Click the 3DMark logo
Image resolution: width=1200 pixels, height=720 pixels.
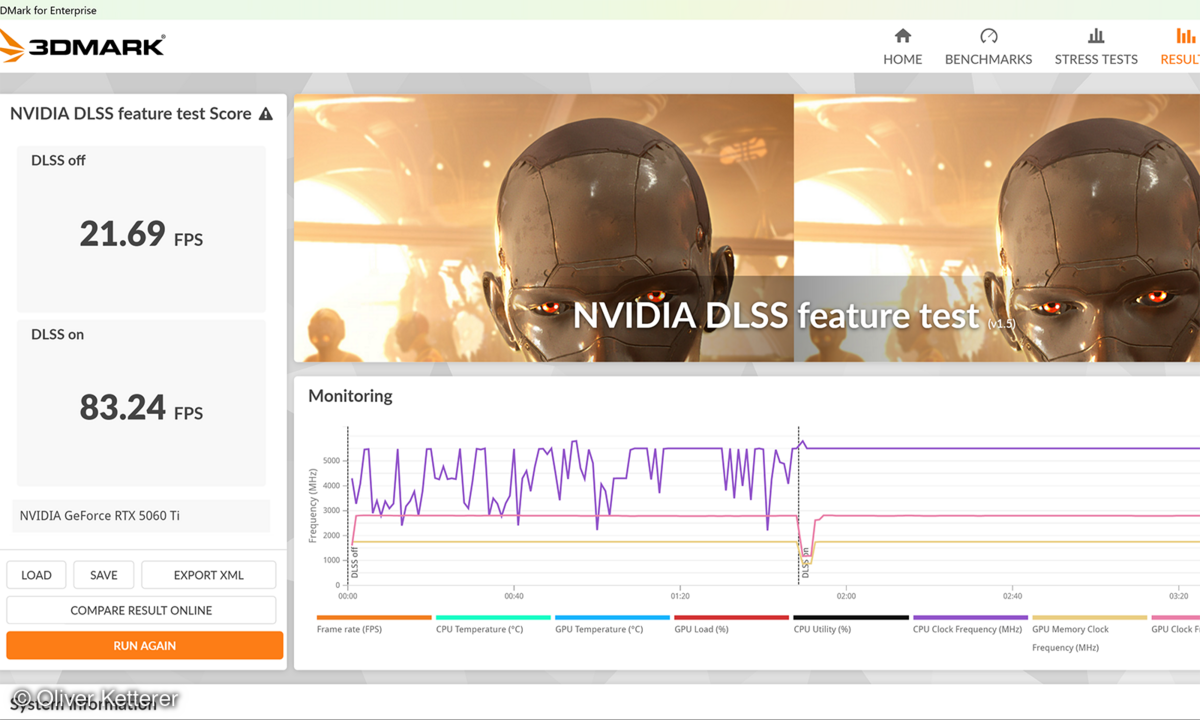point(82,46)
